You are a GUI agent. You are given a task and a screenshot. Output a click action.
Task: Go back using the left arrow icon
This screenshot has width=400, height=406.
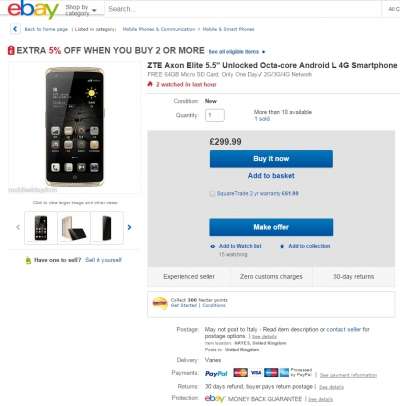[15, 29]
